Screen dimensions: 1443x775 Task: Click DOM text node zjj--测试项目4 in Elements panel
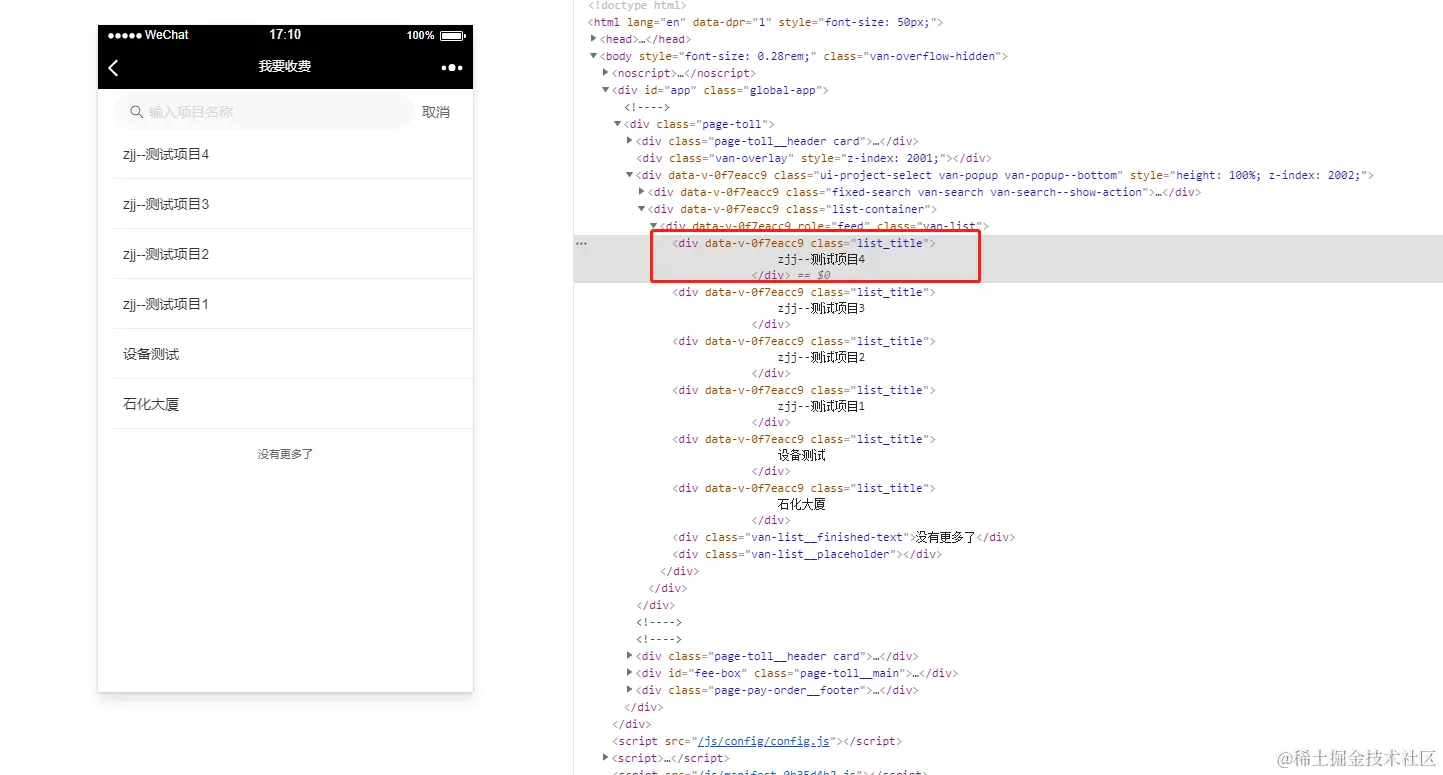pos(821,259)
